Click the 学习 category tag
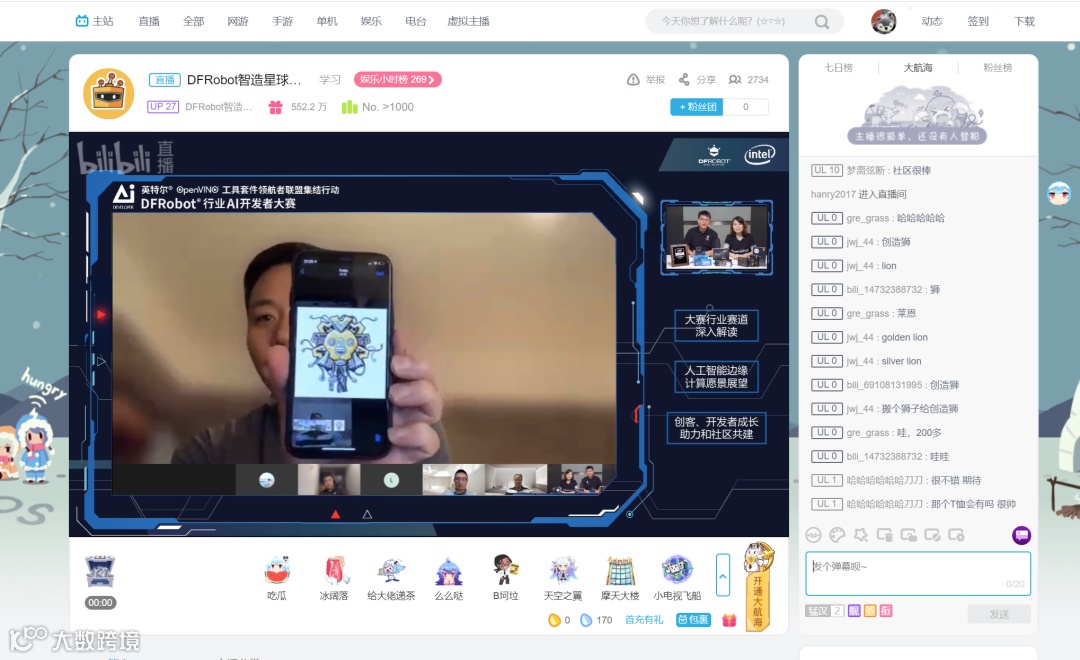 pyautogui.click(x=330, y=79)
